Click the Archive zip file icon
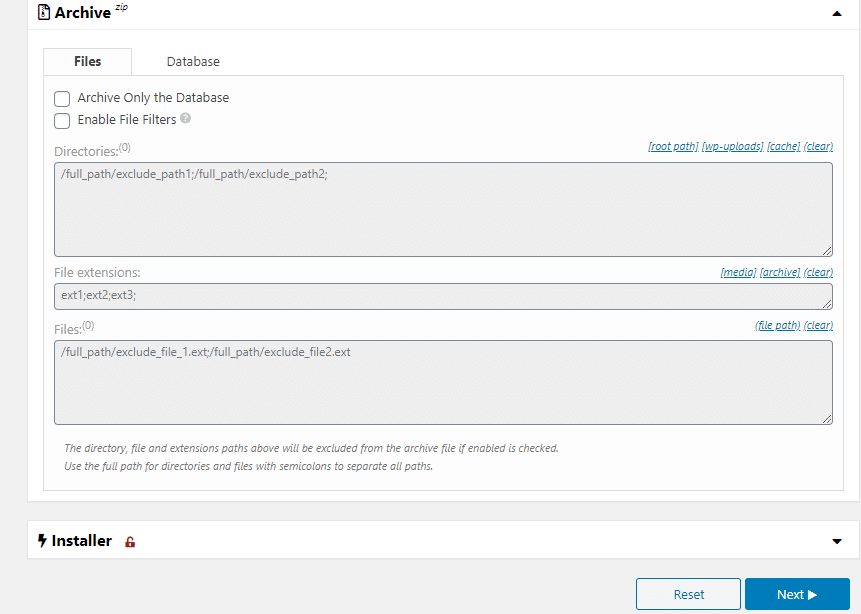The image size is (861, 614). tap(41, 12)
